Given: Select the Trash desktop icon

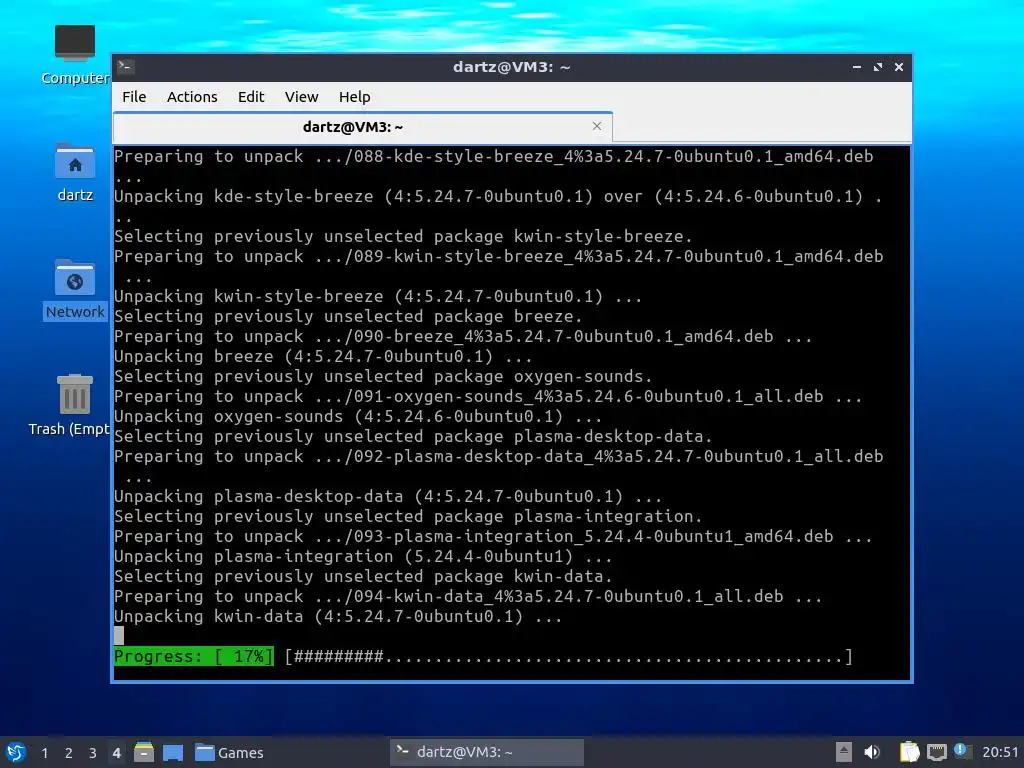Looking at the screenshot, I should (x=69, y=405).
